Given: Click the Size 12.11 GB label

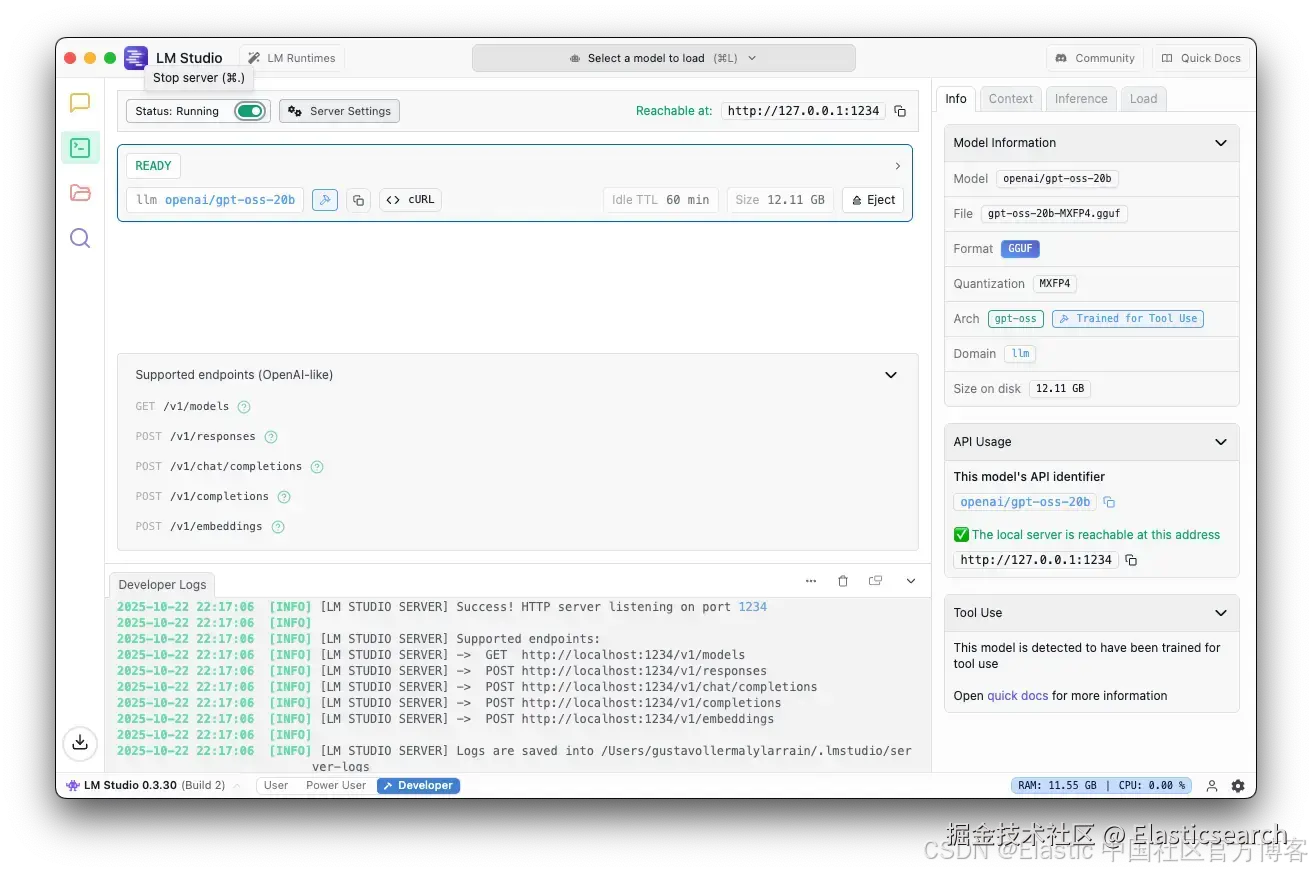Looking at the screenshot, I should (780, 200).
